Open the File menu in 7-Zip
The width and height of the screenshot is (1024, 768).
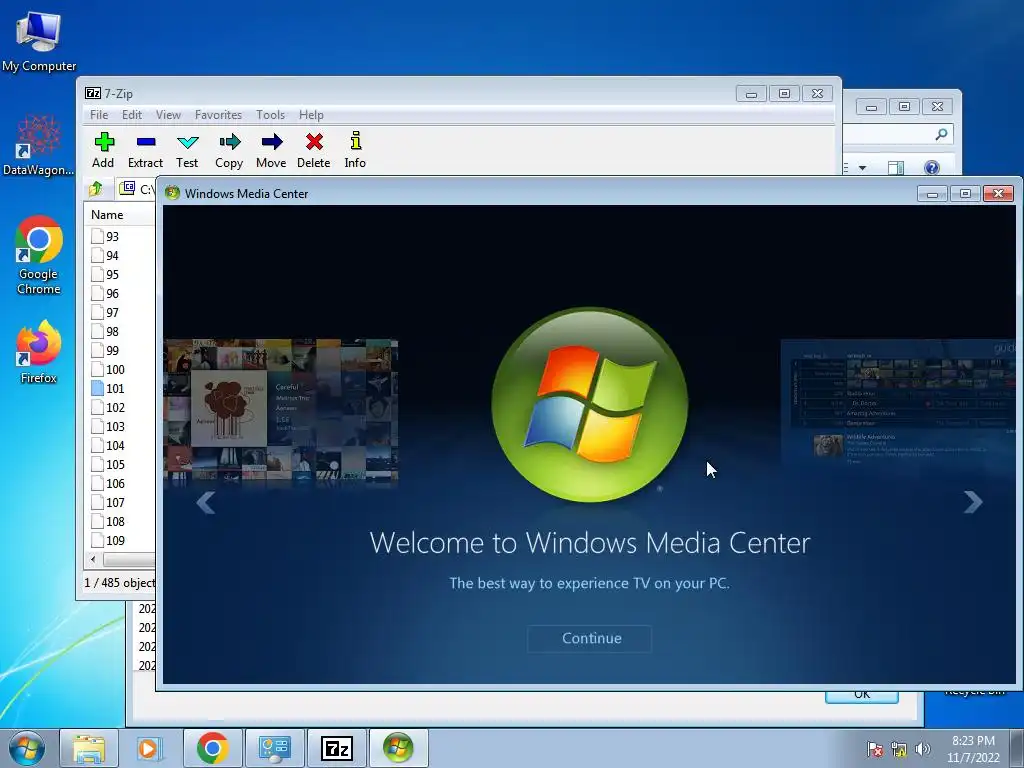tap(99, 115)
